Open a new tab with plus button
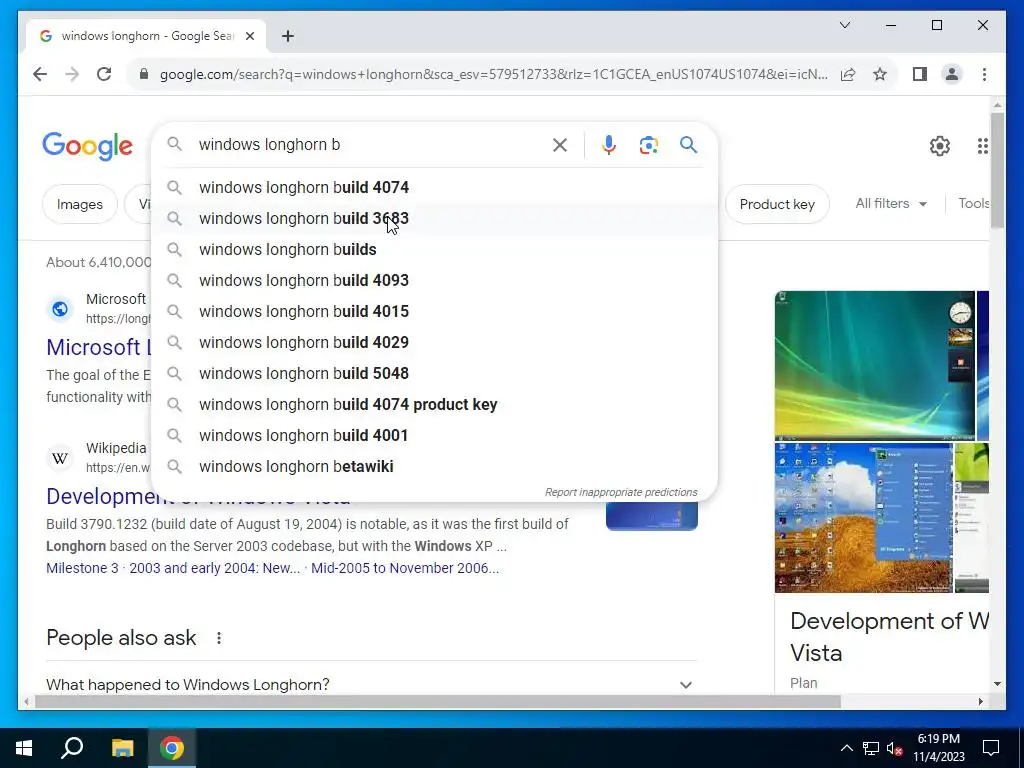 (287, 36)
